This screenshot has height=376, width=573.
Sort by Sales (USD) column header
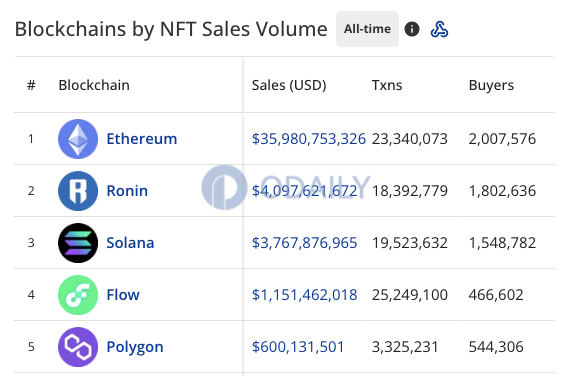point(289,85)
